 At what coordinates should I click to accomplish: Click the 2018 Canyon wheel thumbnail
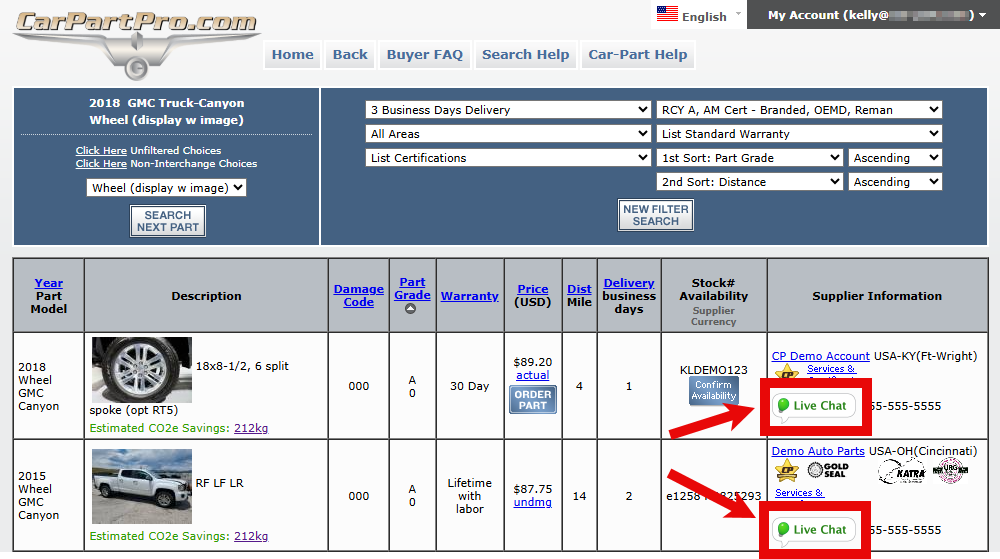[x=141, y=370]
